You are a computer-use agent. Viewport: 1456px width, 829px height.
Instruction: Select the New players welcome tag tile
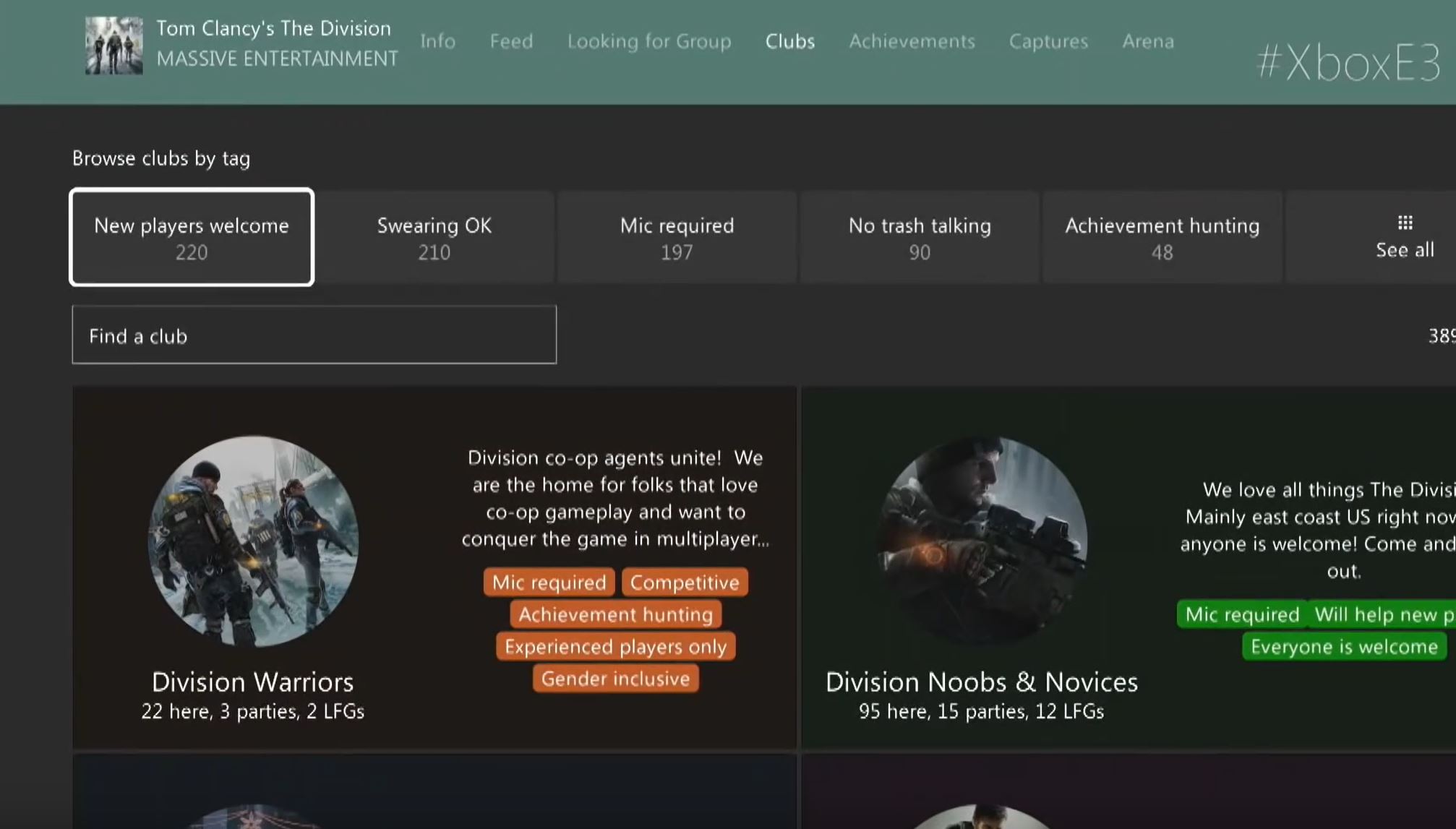coord(192,238)
